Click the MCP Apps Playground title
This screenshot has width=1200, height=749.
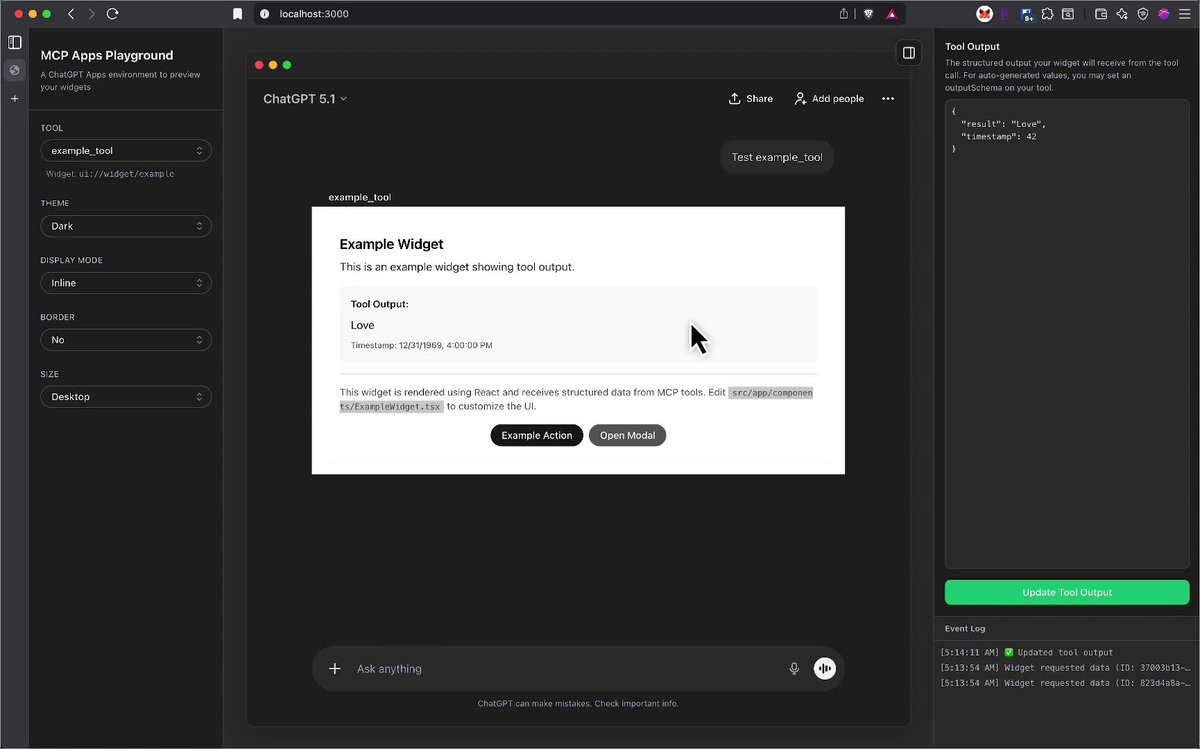pos(107,55)
